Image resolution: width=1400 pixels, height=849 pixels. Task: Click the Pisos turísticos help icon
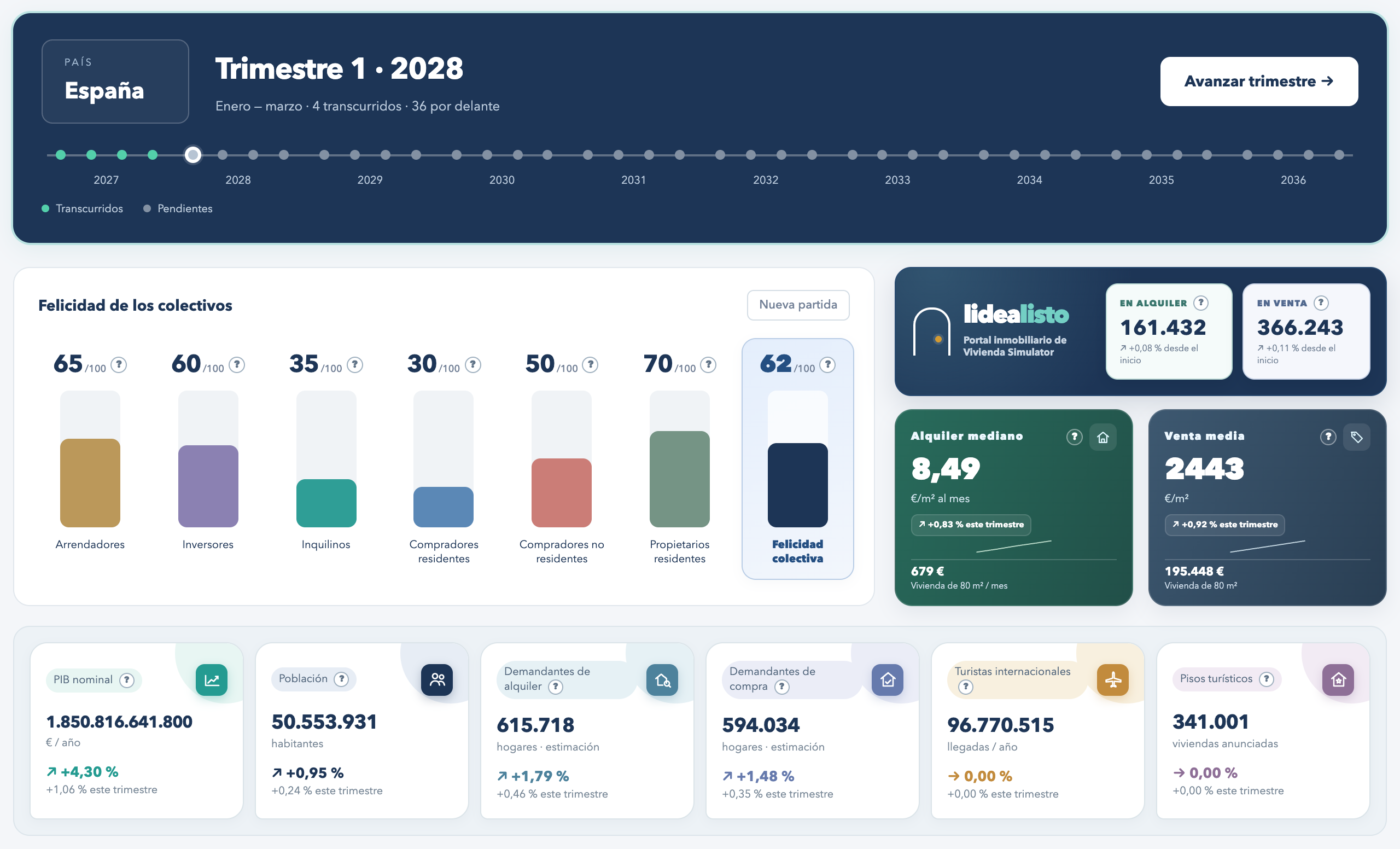click(1267, 678)
